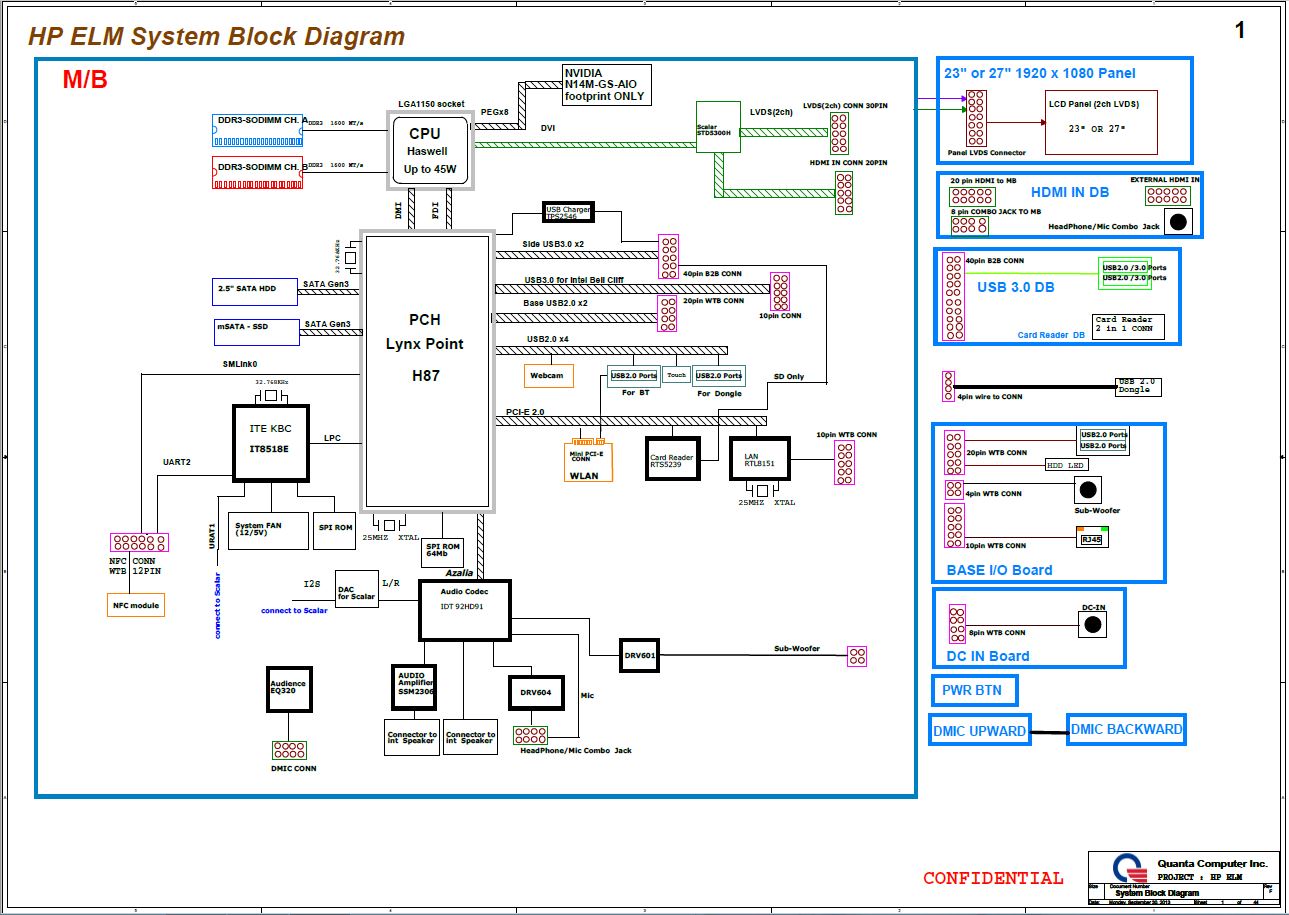Select the DDR3-SODIMM CH. B module
Image resolution: width=1289 pixels, height=915 pixels.
[258, 172]
